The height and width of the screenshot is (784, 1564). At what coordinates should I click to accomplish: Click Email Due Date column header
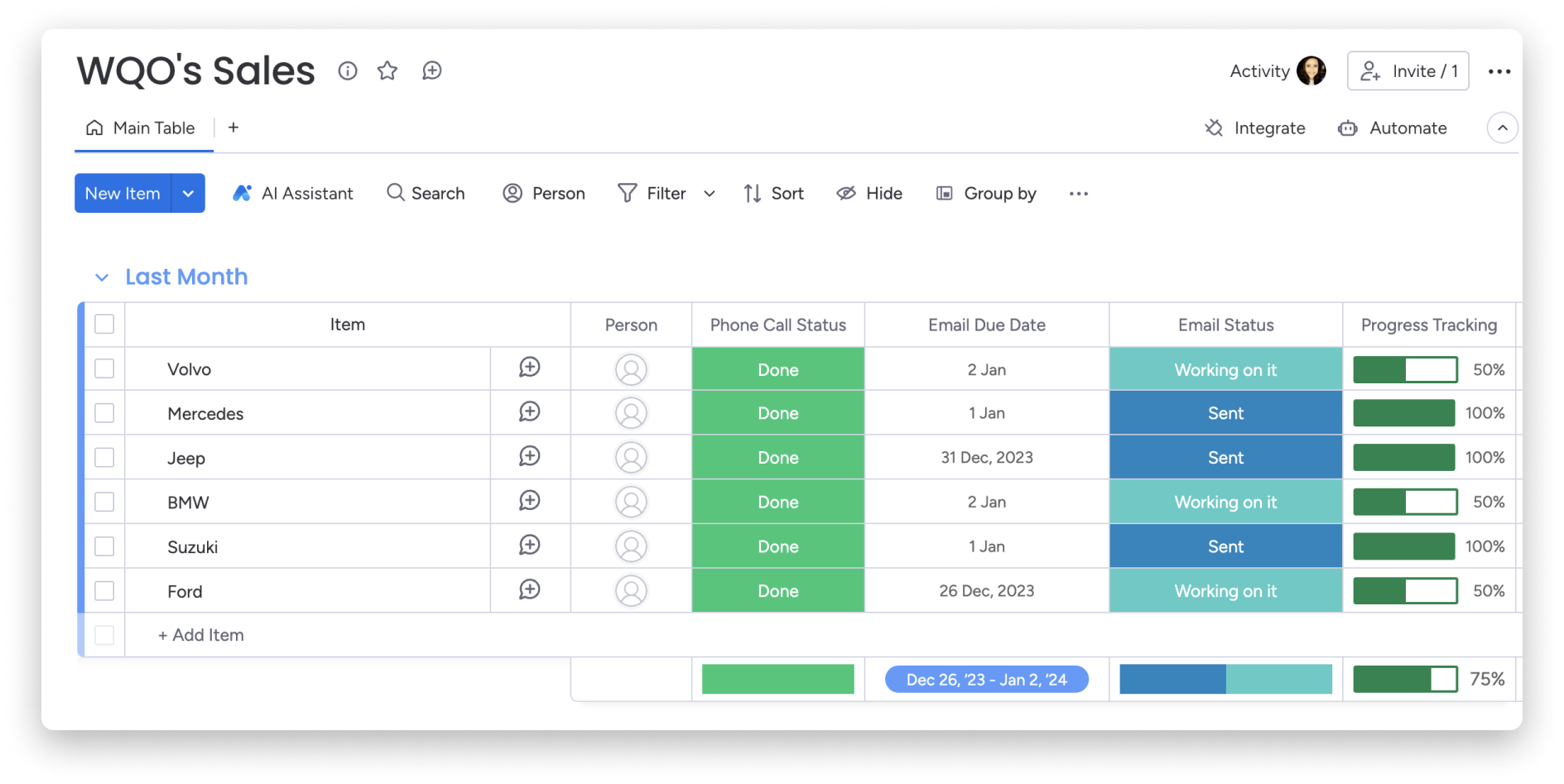click(987, 325)
